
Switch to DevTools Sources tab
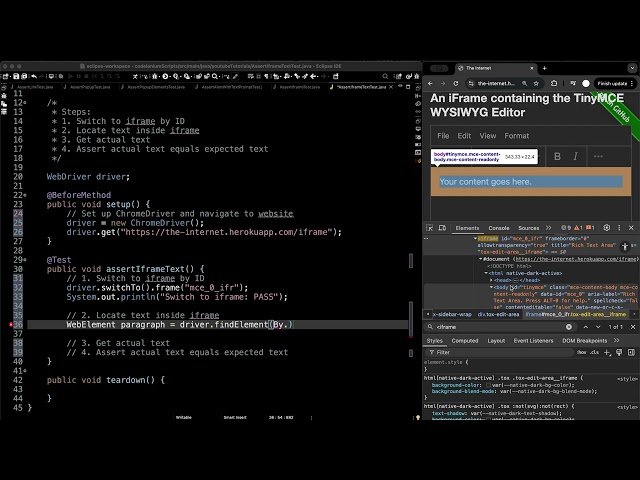pos(529,228)
